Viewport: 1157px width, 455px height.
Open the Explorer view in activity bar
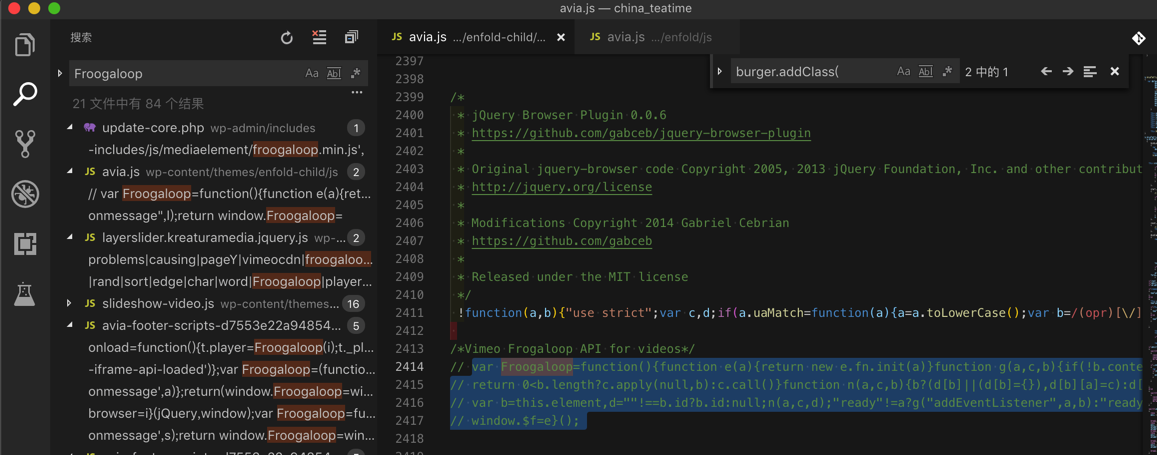(x=25, y=45)
